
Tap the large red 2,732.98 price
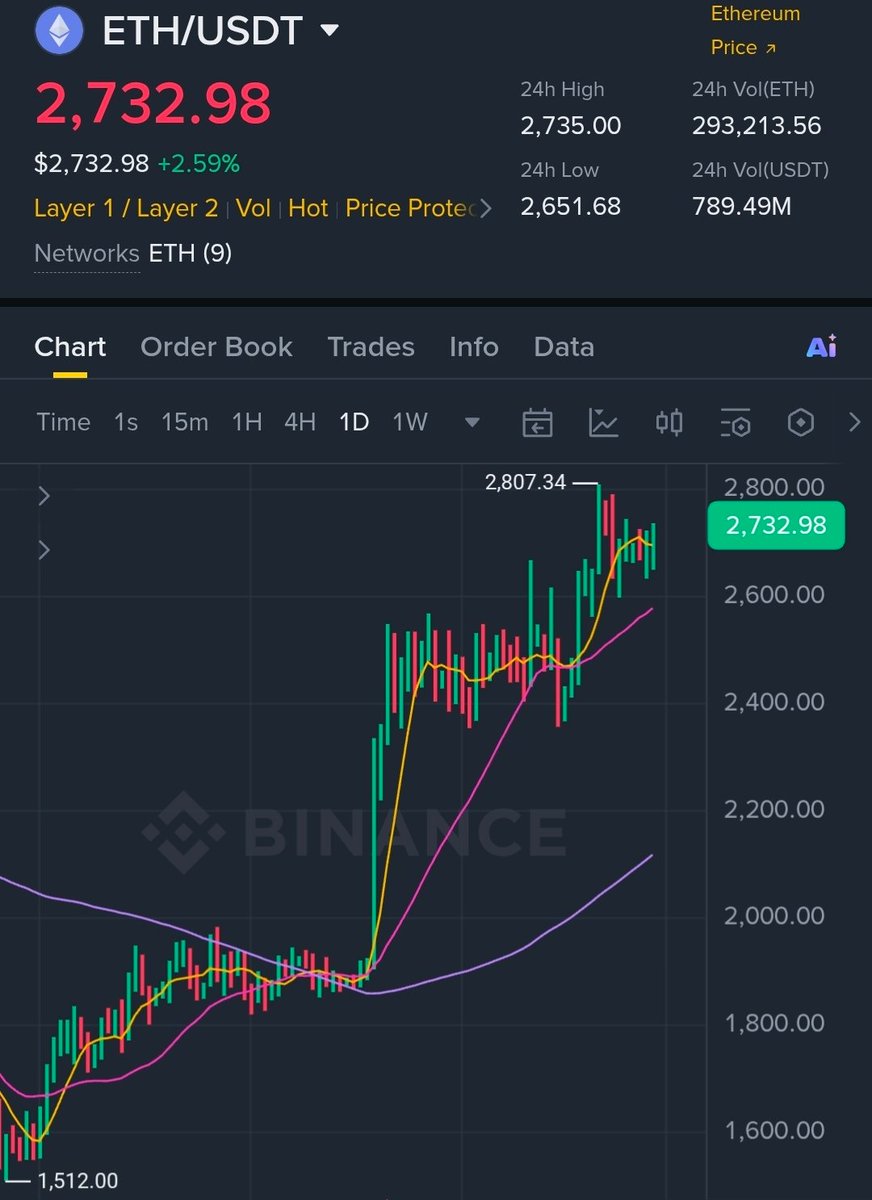[153, 103]
